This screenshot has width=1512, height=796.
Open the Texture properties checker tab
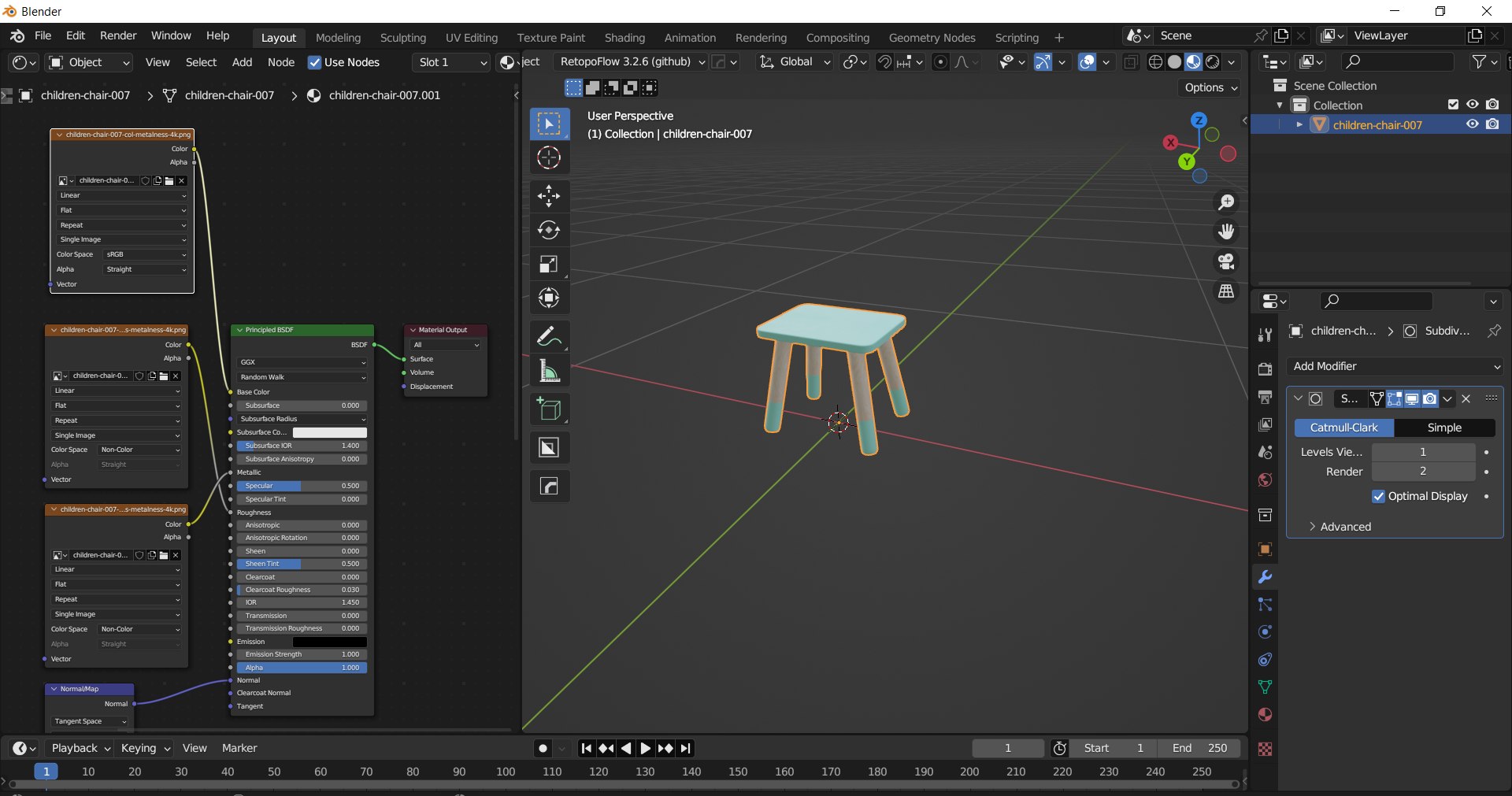(x=1265, y=749)
